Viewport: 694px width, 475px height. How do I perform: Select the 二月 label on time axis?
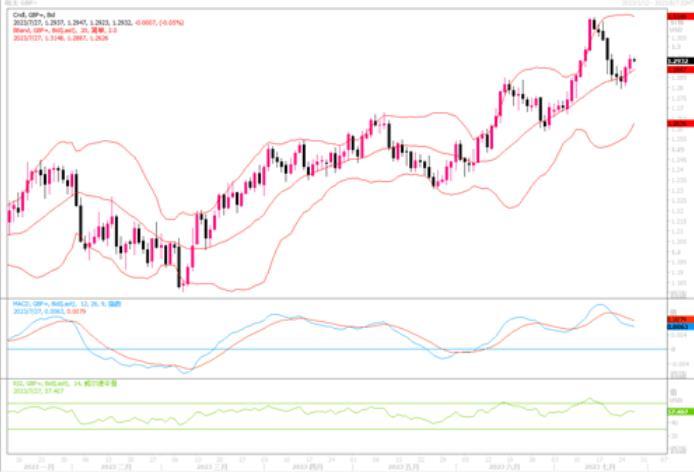[x=123, y=466]
